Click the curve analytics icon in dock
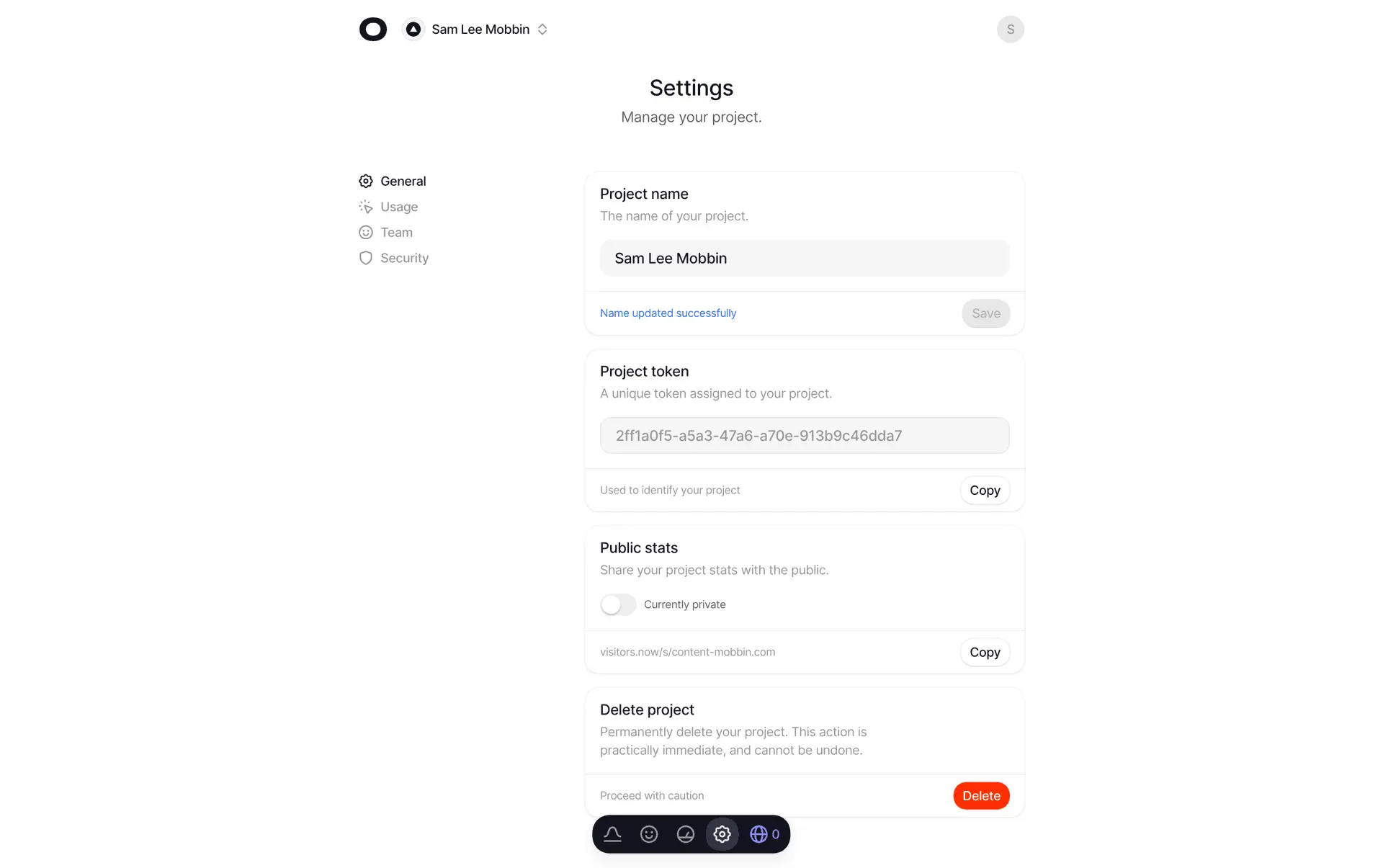 coord(612,834)
